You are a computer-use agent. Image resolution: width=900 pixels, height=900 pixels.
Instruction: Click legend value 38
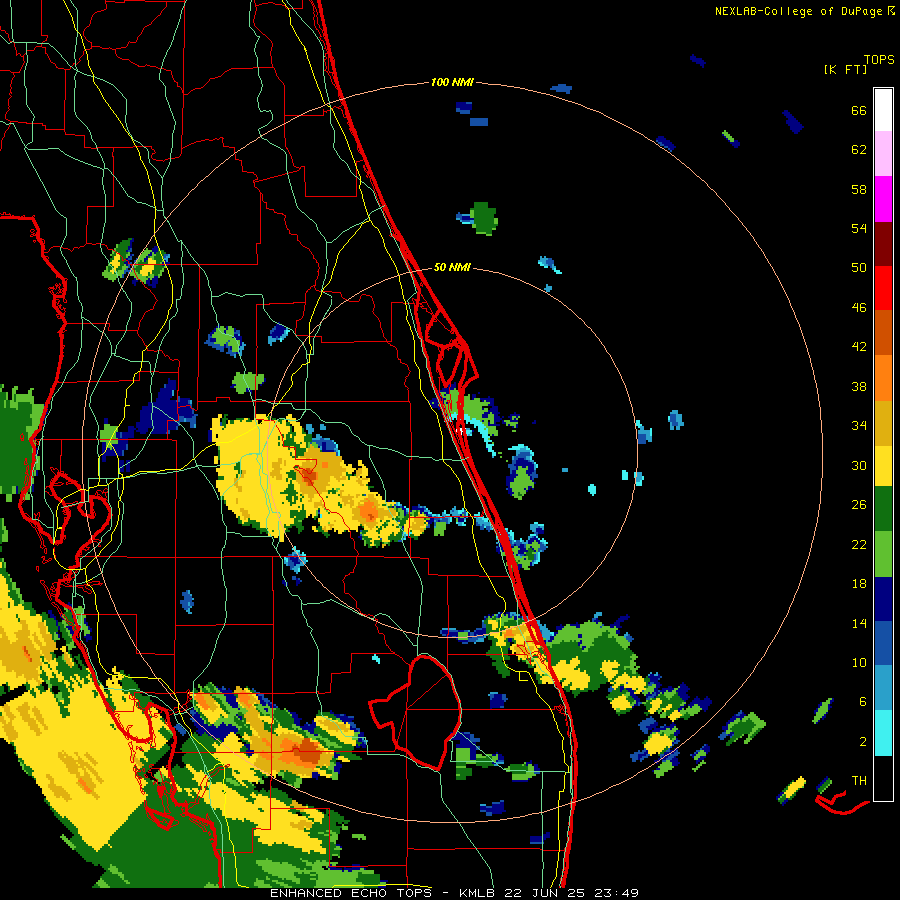point(859,386)
